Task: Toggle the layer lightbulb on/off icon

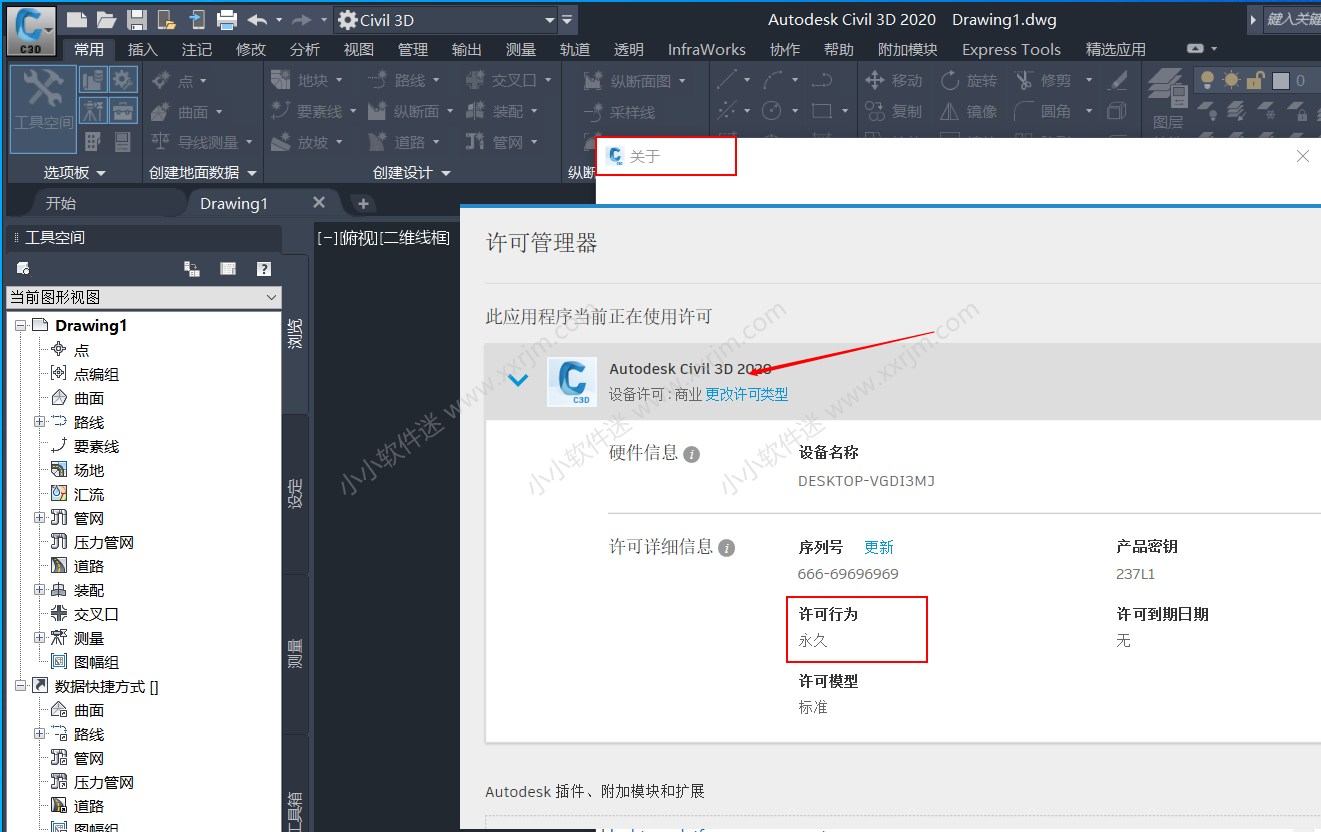Action: click(1207, 80)
